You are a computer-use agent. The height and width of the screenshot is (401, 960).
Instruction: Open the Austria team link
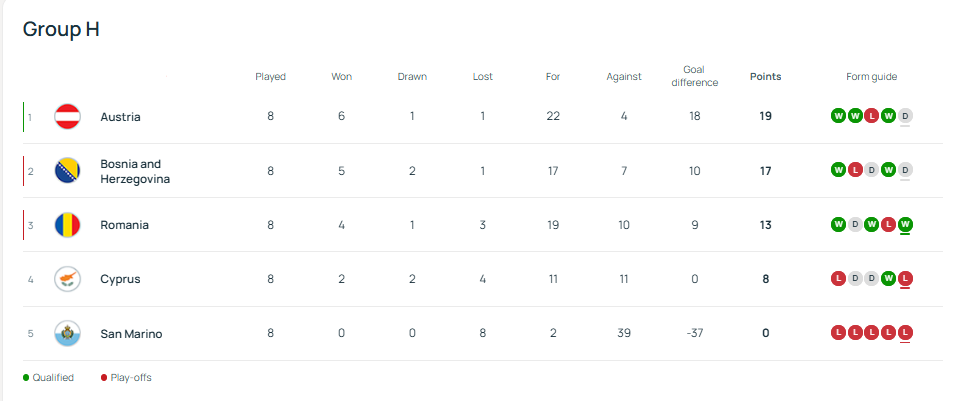(x=120, y=117)
